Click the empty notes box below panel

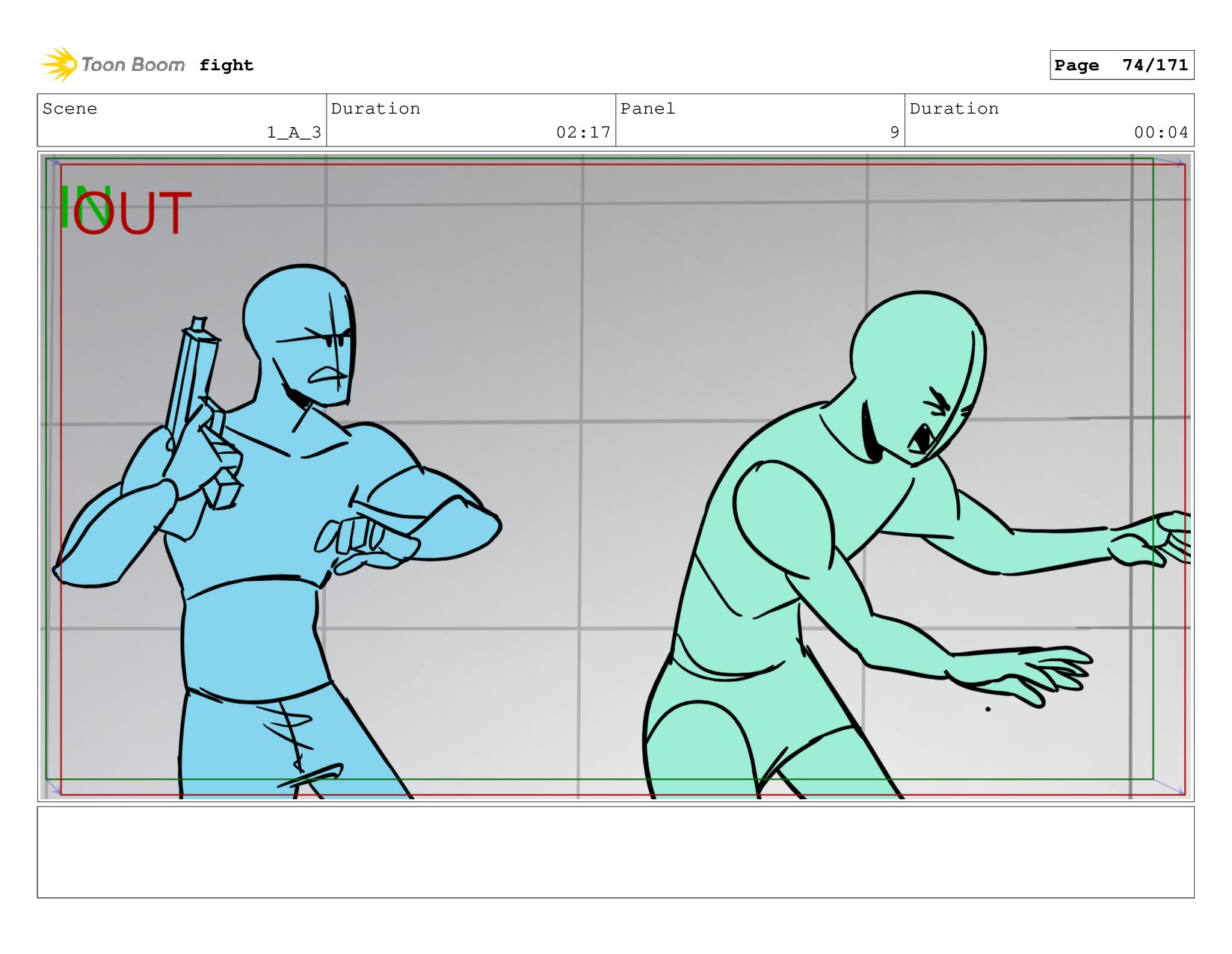[615, 852]
